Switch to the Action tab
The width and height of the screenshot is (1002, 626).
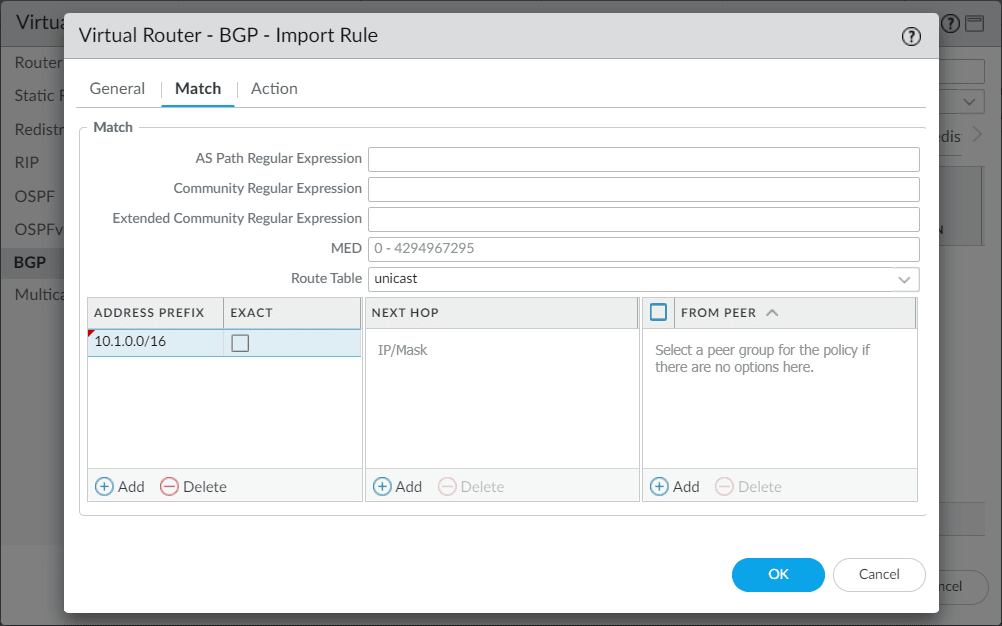click(x=273, y=88)
